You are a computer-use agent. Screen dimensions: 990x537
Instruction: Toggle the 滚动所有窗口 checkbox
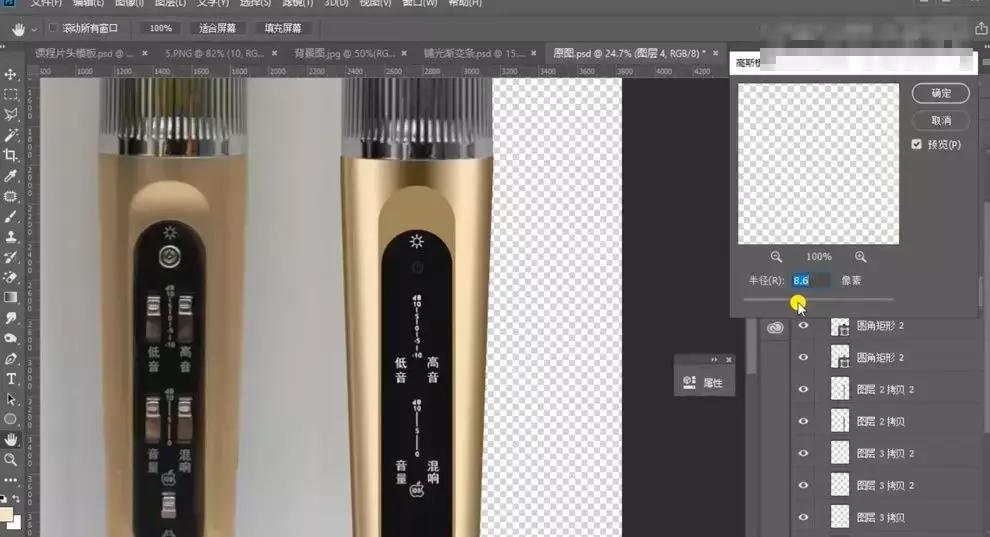click(53, 28)
